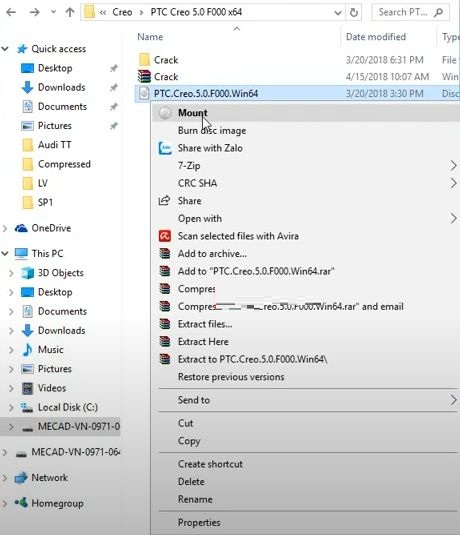Image resolution: width=460 pixels, height=535 pixels.
Task: Open Desktop icon under Quick access
Action: [27, 68]
